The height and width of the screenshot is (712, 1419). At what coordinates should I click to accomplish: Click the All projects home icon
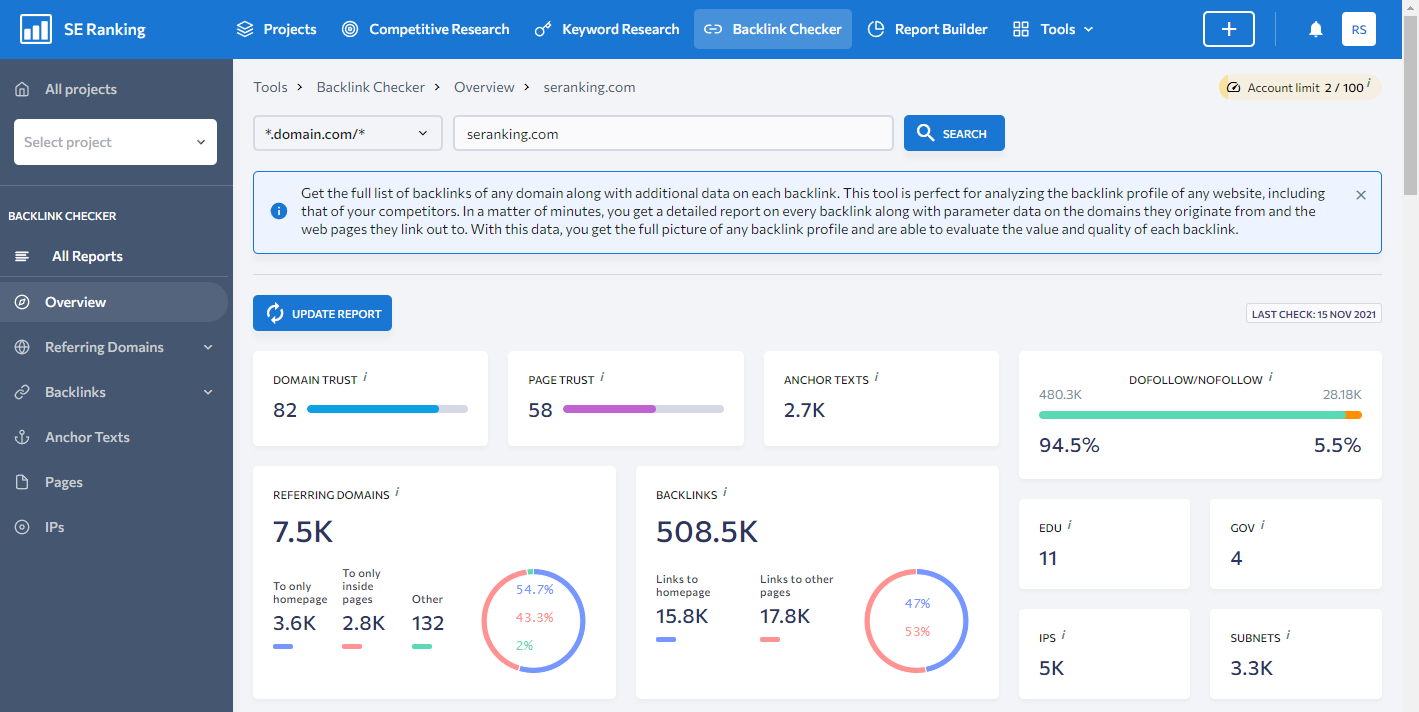tap(22, 89)
